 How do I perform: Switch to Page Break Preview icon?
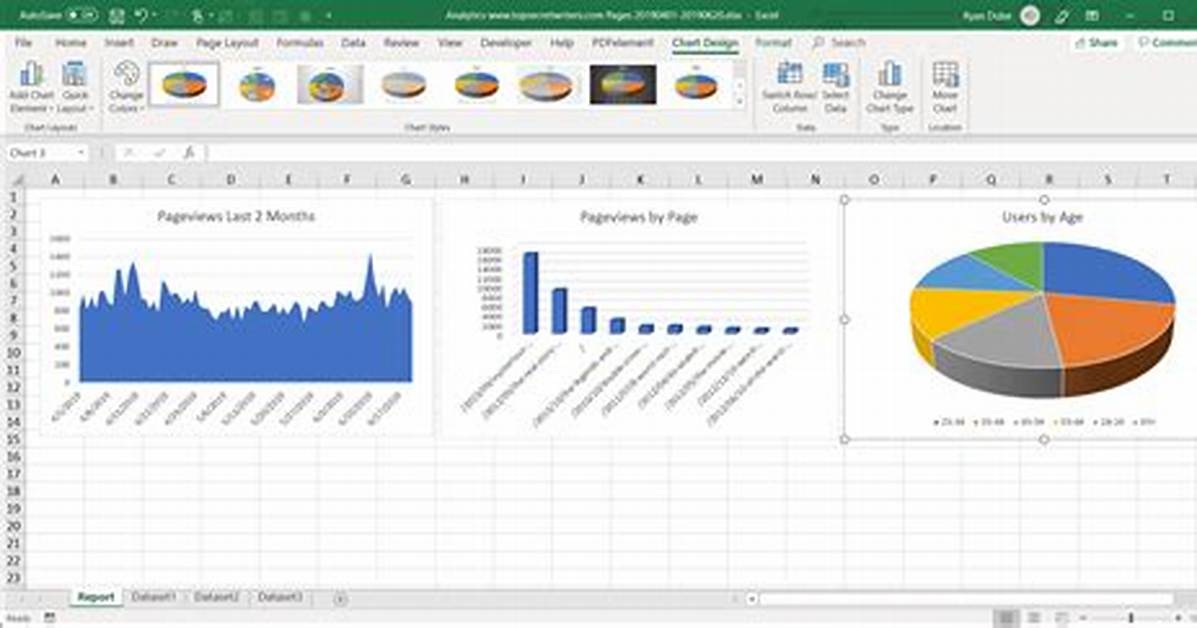(1061, 617)
